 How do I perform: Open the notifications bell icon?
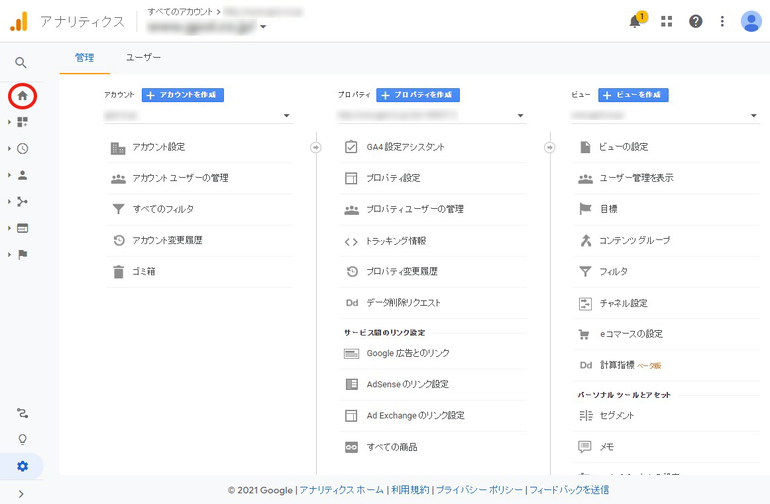pyautogui.click(x=635, y=22)
